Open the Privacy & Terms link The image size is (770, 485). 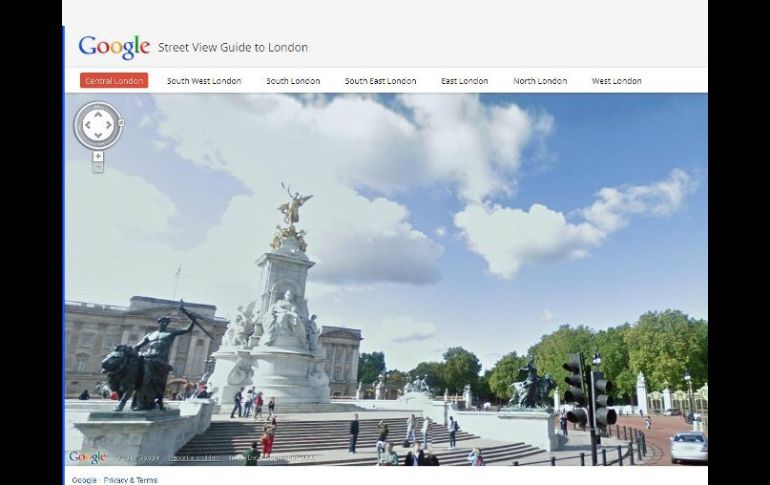pyautogui.click(x=130, y=480)
